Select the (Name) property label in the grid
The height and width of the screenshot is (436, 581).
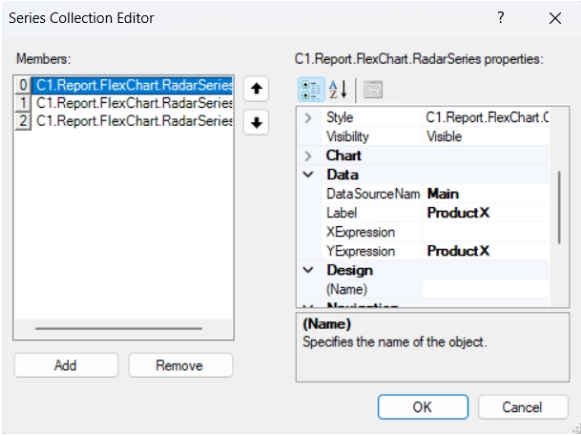(x=347, y=289)
